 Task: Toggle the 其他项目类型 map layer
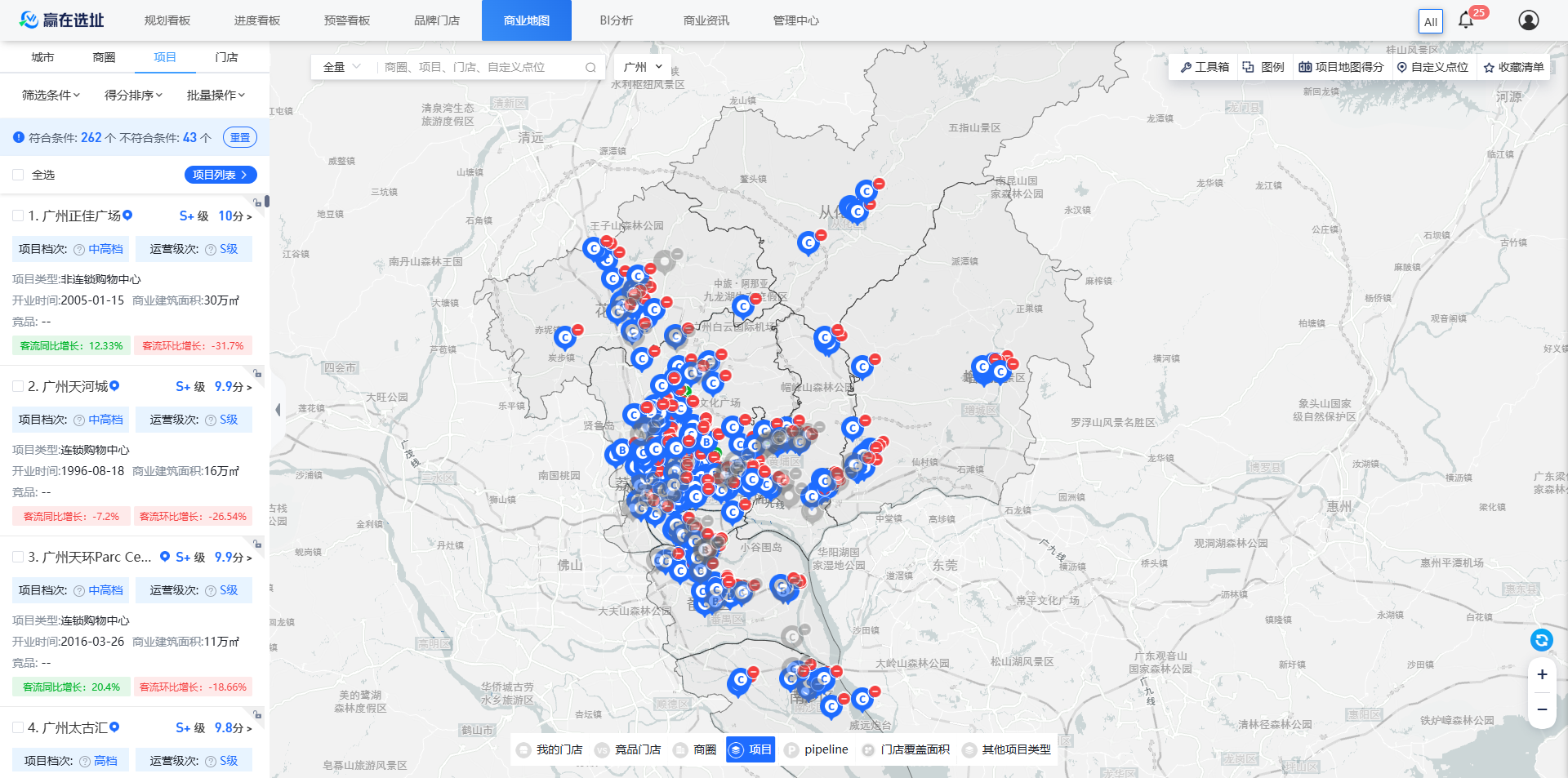1008,749
